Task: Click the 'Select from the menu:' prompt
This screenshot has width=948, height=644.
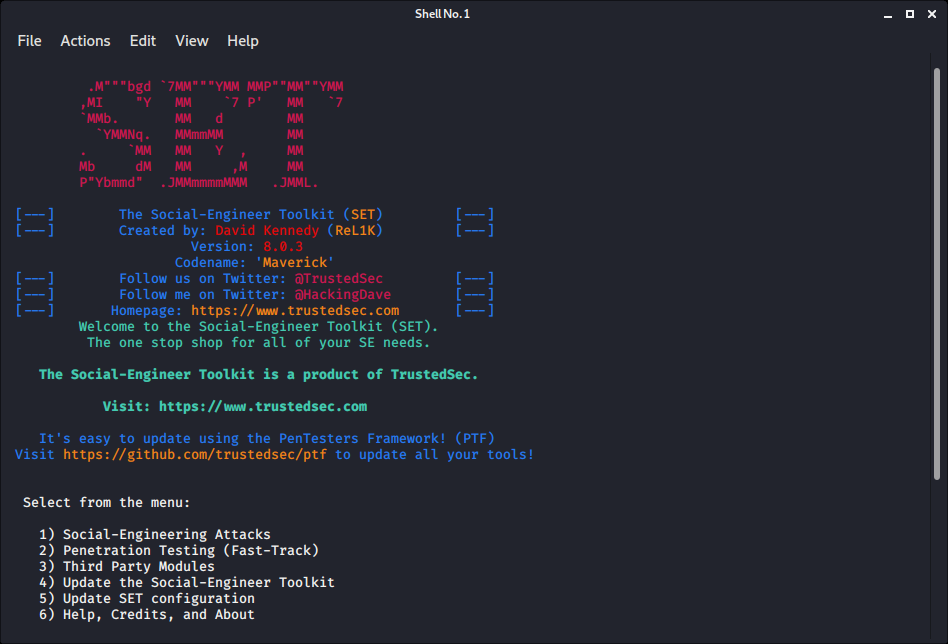Action: 106,503
